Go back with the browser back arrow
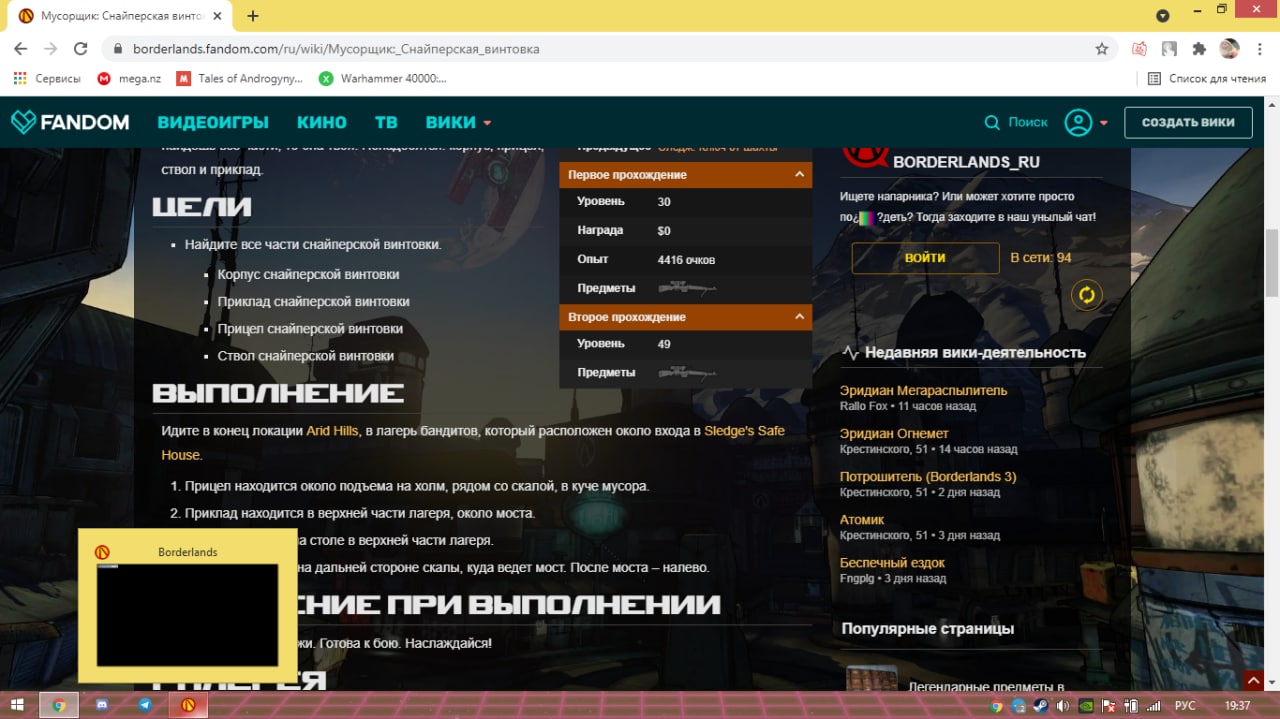Image resolution: width=1280 pixels, height=719 pixels. pyautogui.click(x=20, y=49)
